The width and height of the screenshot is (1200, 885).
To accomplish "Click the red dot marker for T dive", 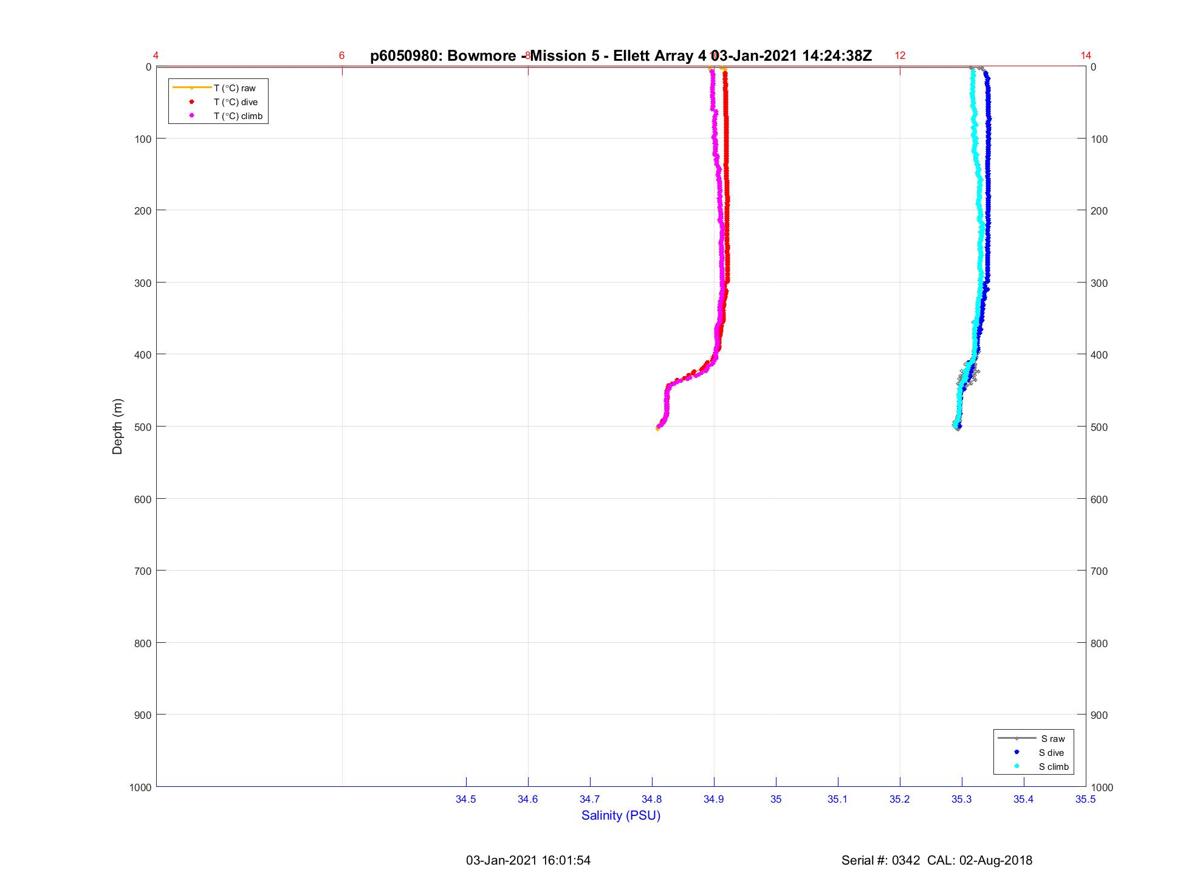I will [x=191, y=102].
